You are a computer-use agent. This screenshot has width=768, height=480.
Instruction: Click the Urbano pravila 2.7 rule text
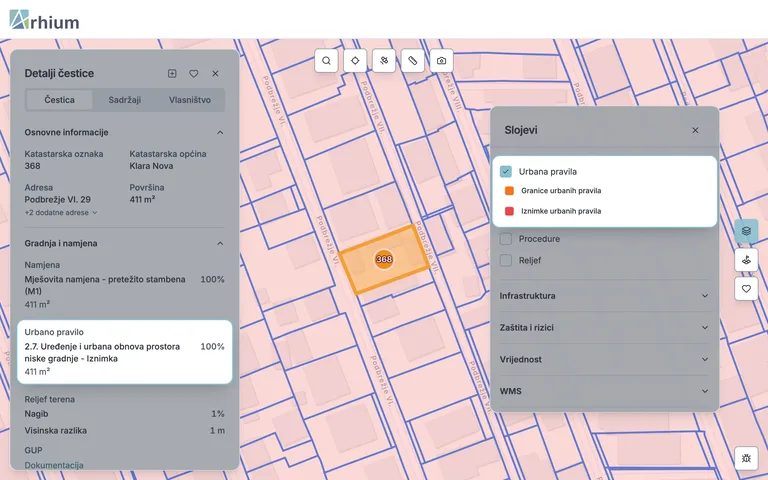102,353
